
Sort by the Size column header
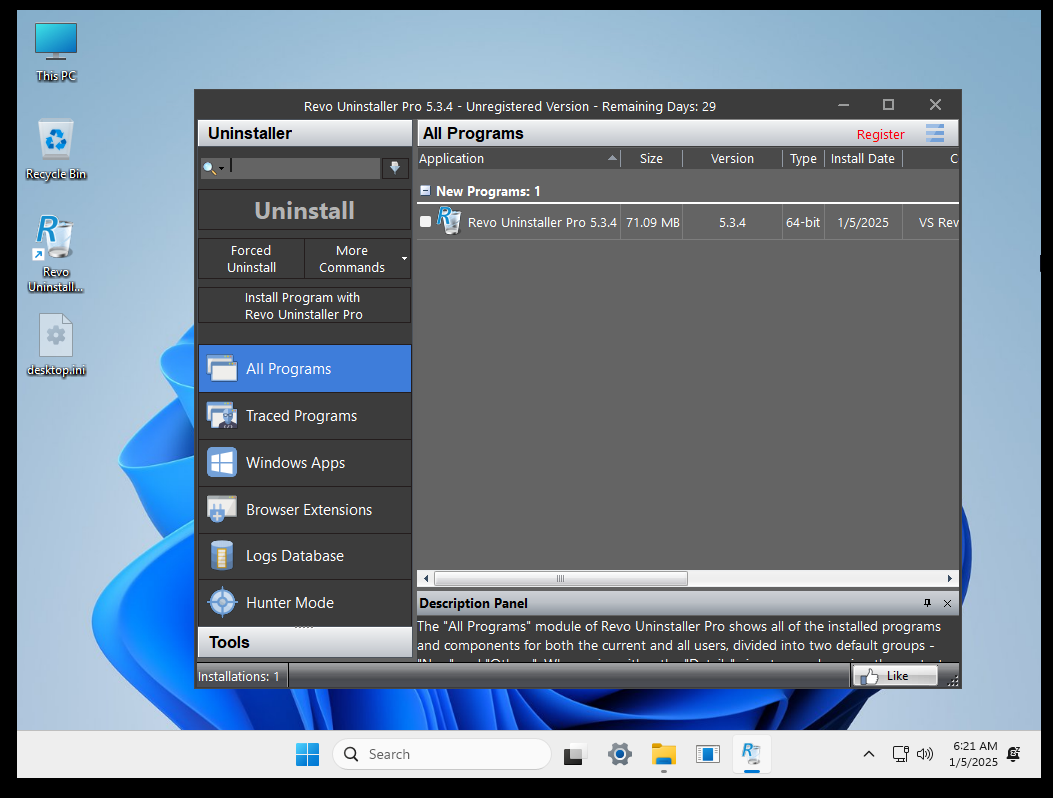coord(651,159)
